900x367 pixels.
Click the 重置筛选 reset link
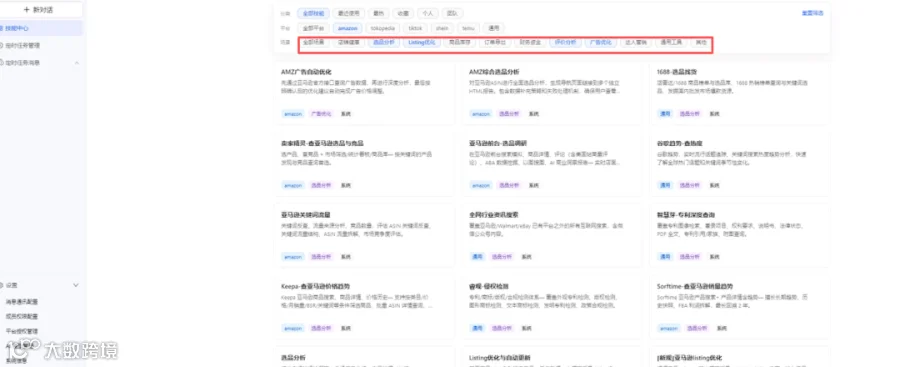[813, 13]
